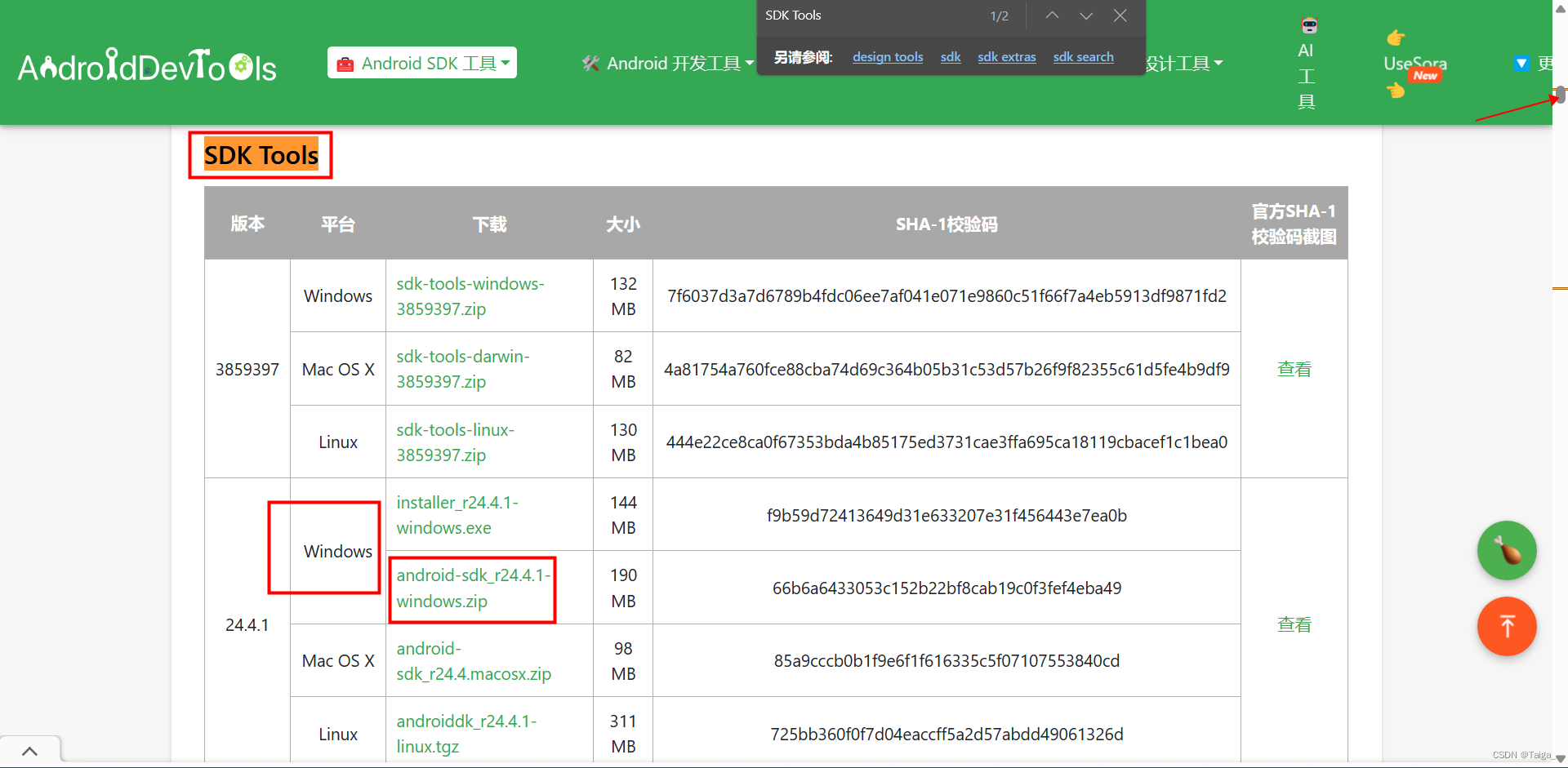
Task: Click the scrollbar thumb near the top
Action: pos(1561,95)
